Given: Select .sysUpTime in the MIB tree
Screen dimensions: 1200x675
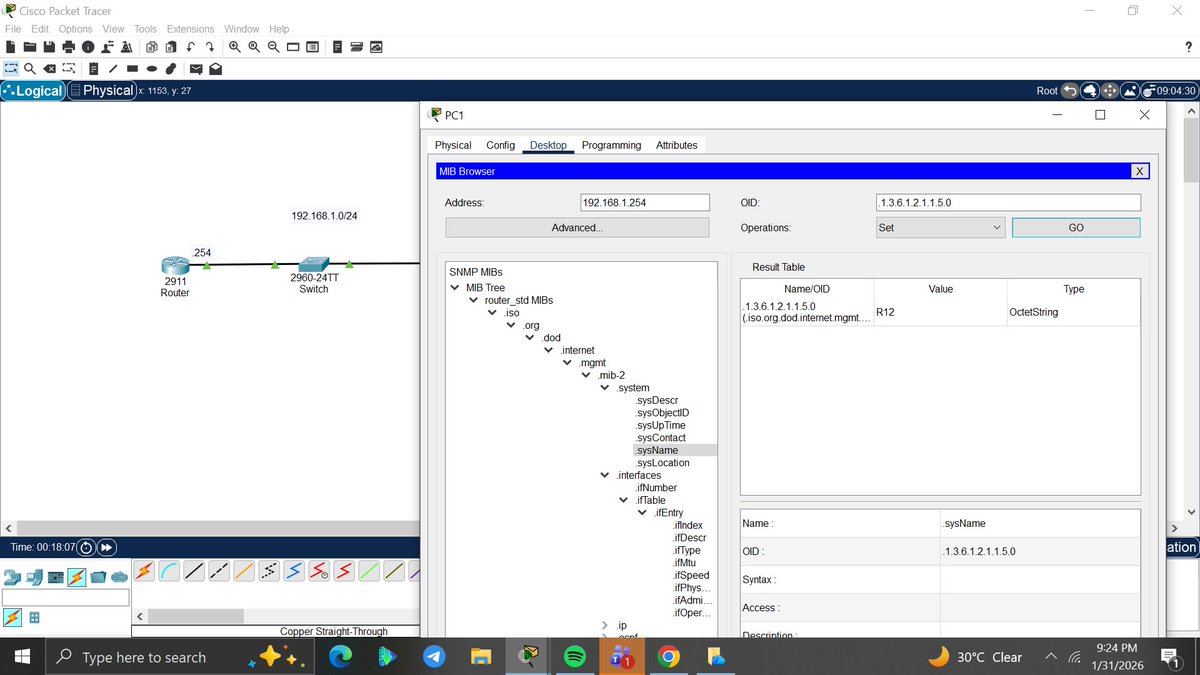Looking at the screenshot, I should click(660, 425).
